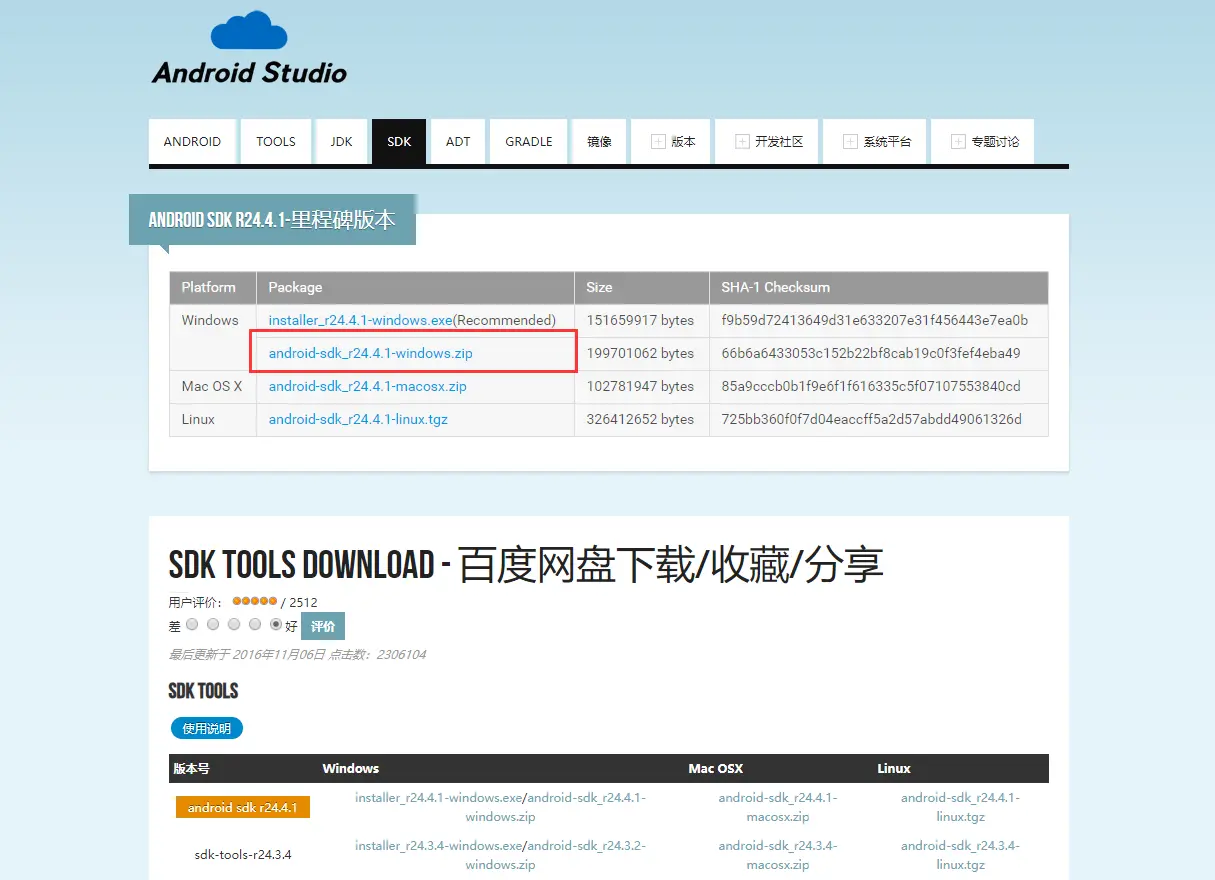Click the 151659917 bytes size cell
The height and width of the screenshot is (880, 1215).
[640, 320]
